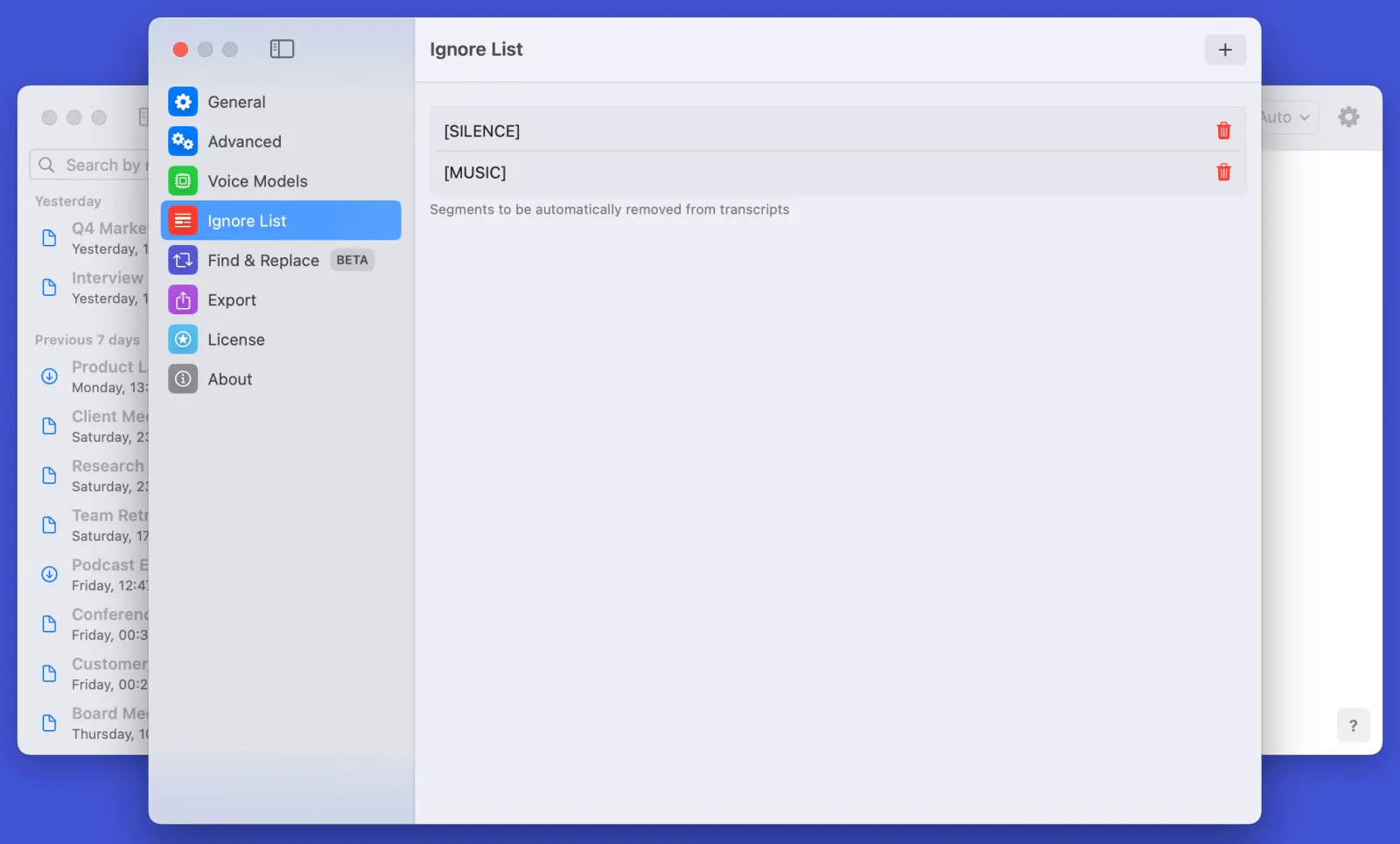Delete the [MUSIC] entry with trash icon
Viewport: 1400px width, 844px height.
pyautogui.click(x=1223, y=172)
